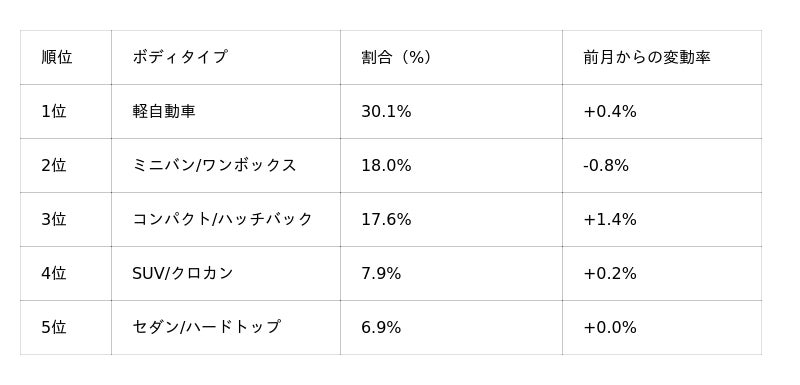Select the 5位 rank cell
The height and width of the screenshot is (385, 800).
tap(66, 327)
